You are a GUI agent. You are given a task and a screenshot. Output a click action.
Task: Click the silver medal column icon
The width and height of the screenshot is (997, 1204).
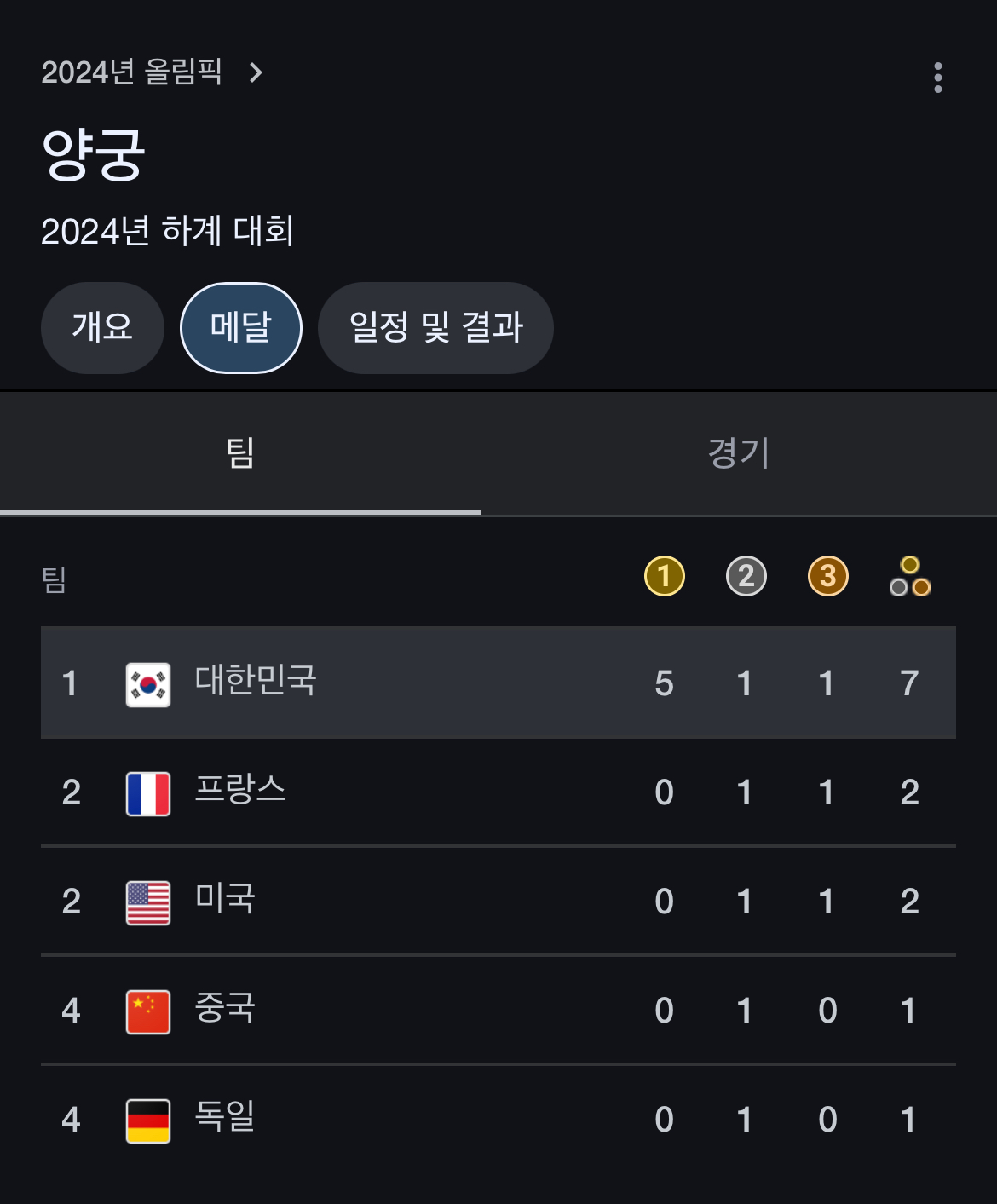click(x=746, y=576)
